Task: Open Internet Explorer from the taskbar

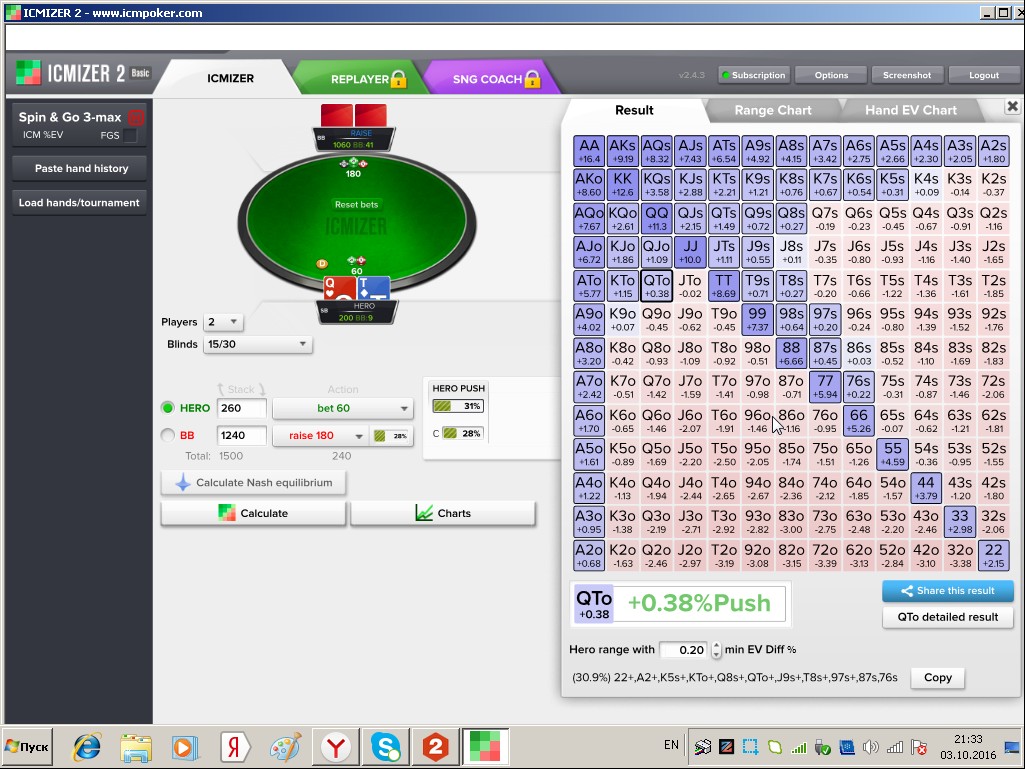Action: coord(87,746)
